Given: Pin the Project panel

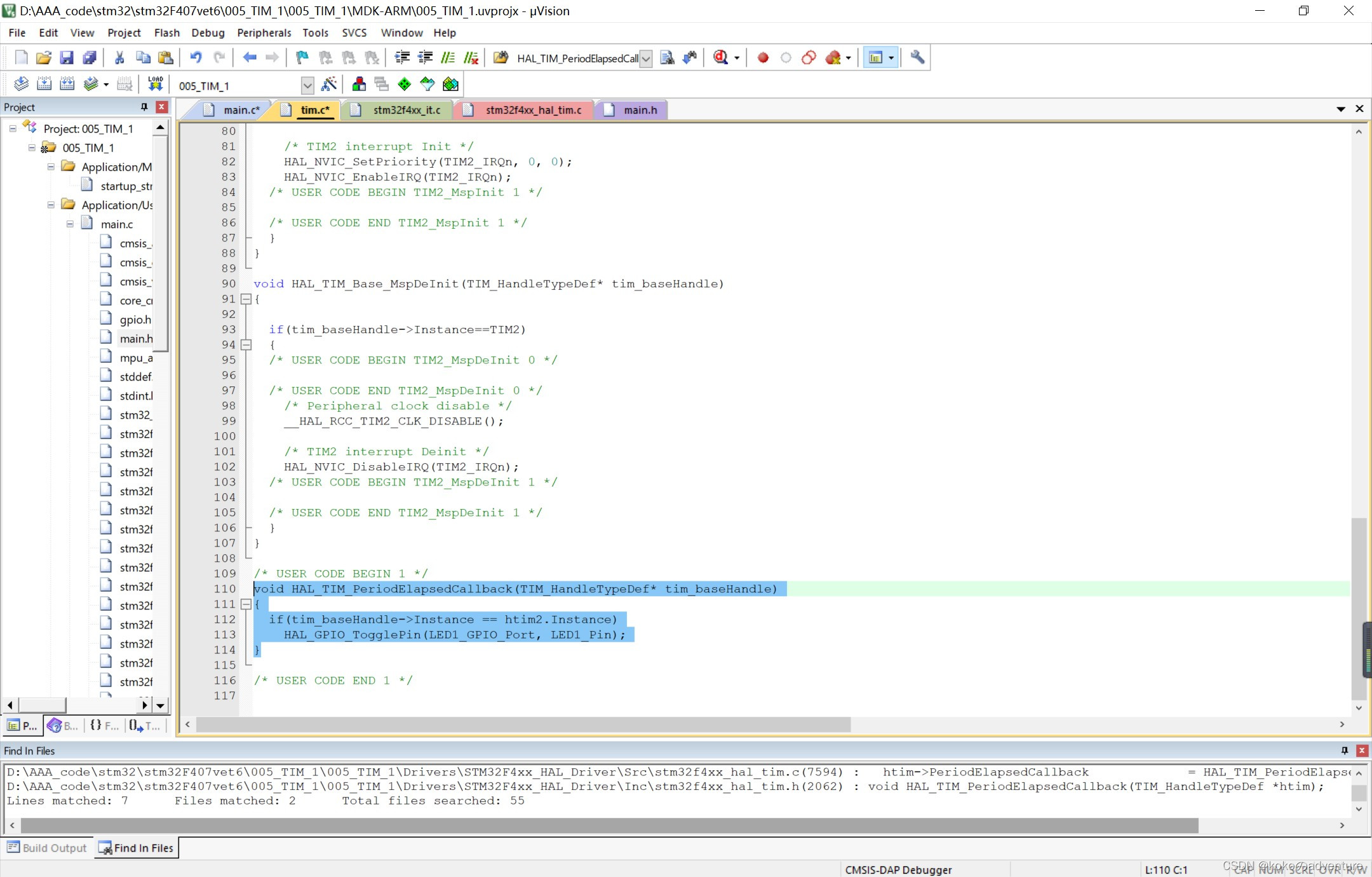Looking at the screenshot, I should click(144, 107).
